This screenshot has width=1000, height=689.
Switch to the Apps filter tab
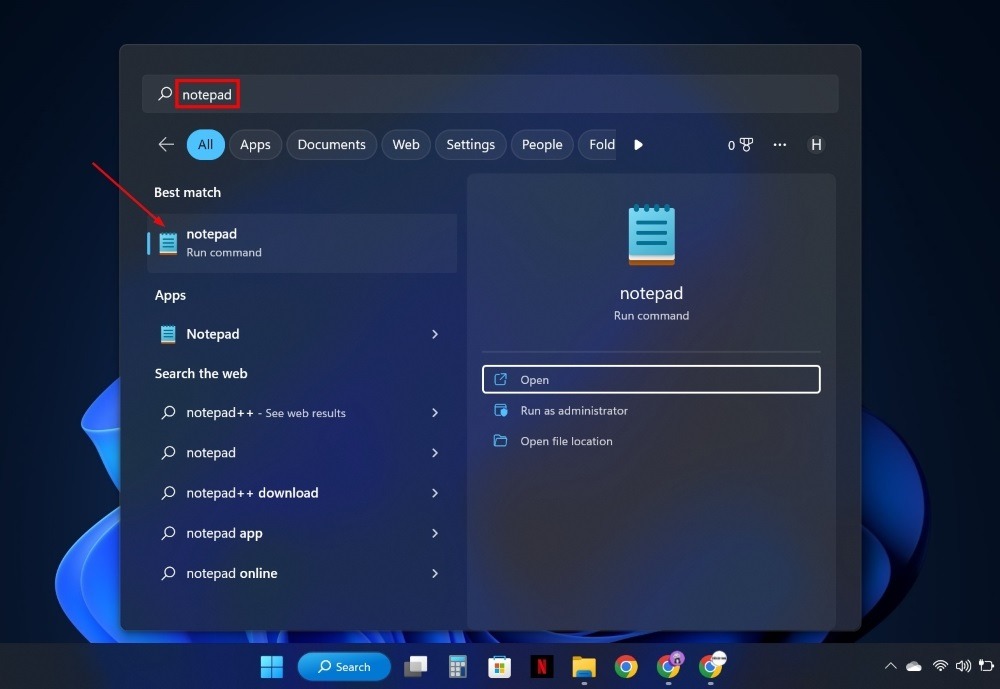[x=255, y=144]
